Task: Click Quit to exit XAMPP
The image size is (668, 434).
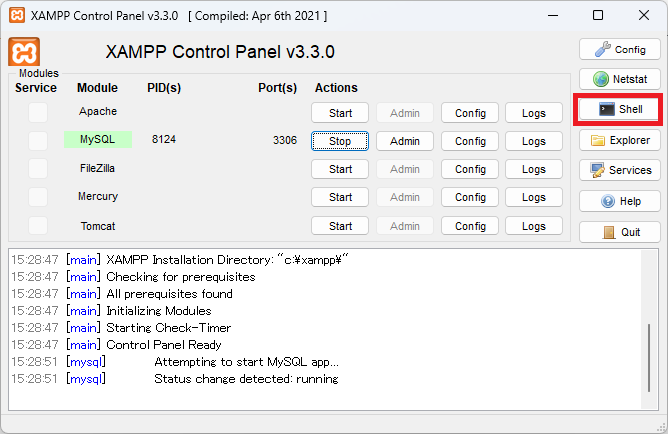Action: point(620,232)
